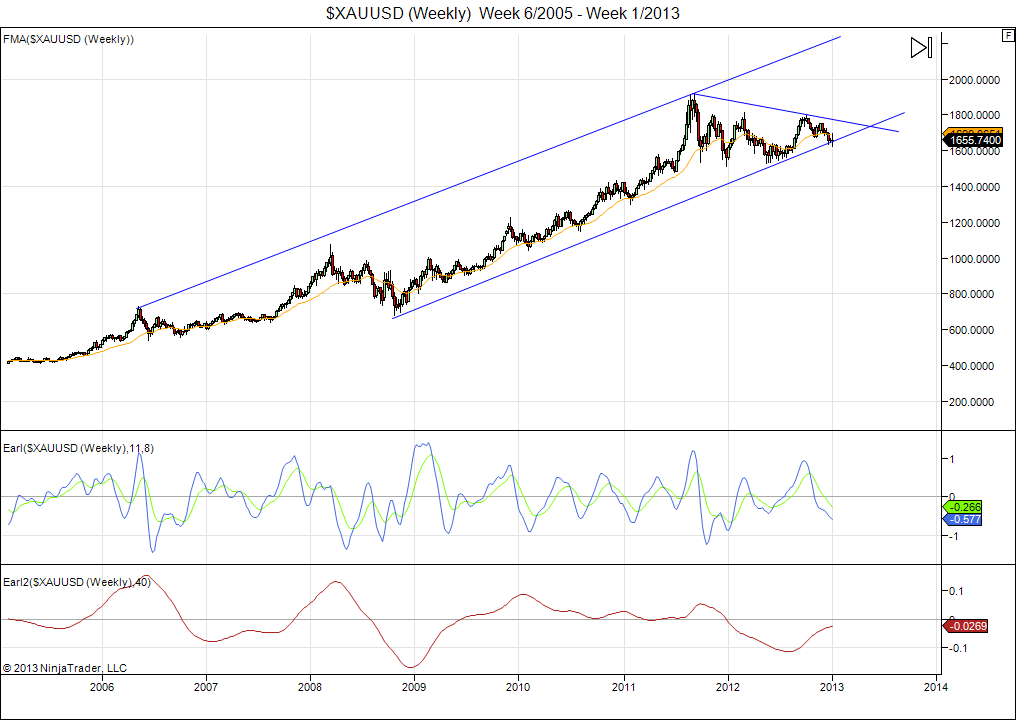Click the 2013 NinjaTrader, LLC copyright text
Viewport: 1016px width, 720px height.
pyautogui.click(x=65, y=667)
